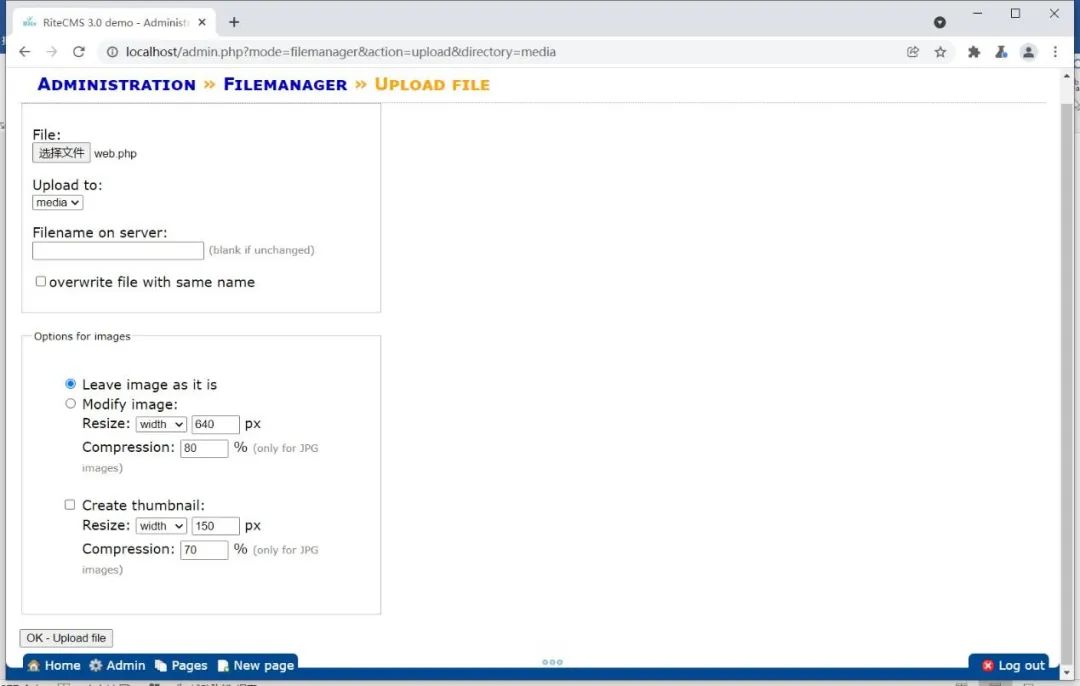The height and width of the screenshot is (686, 1080).
Task: Click the browser forward arrow
Action: [52, 52]
